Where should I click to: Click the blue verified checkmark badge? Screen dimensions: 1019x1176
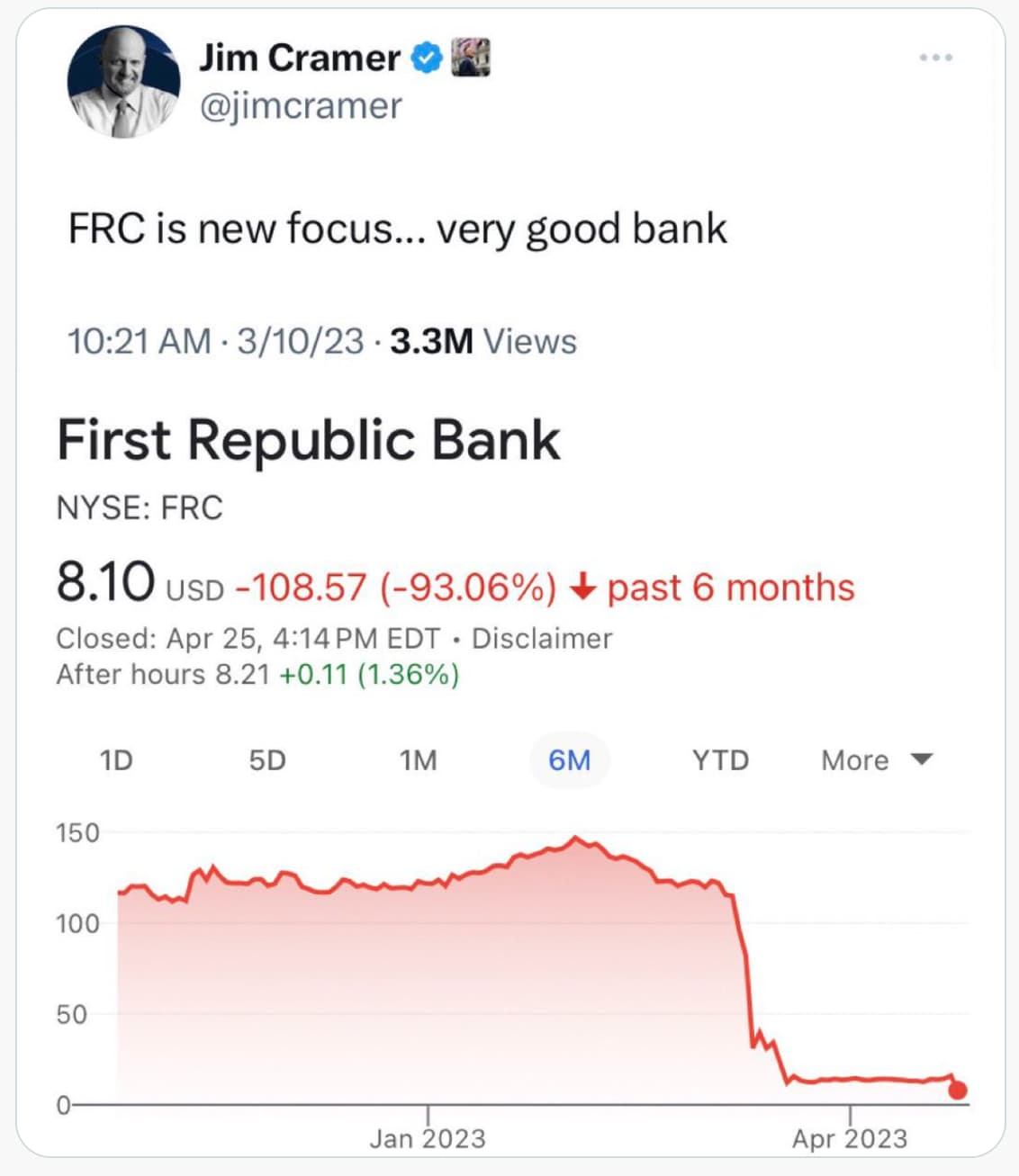(427, 58)
